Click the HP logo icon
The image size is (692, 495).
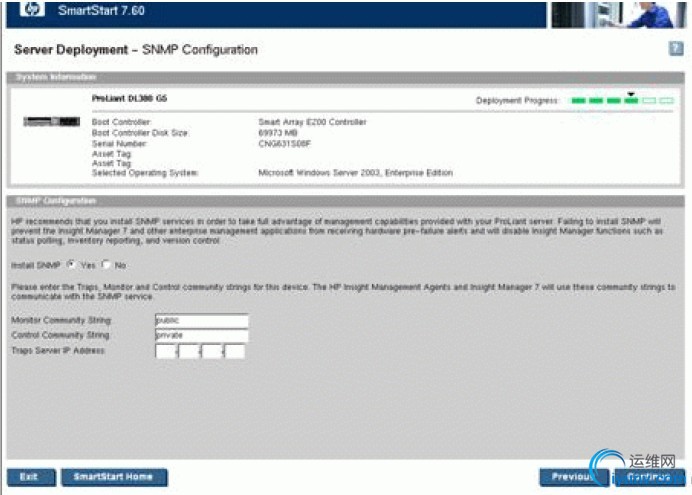(x=32, y=9)
